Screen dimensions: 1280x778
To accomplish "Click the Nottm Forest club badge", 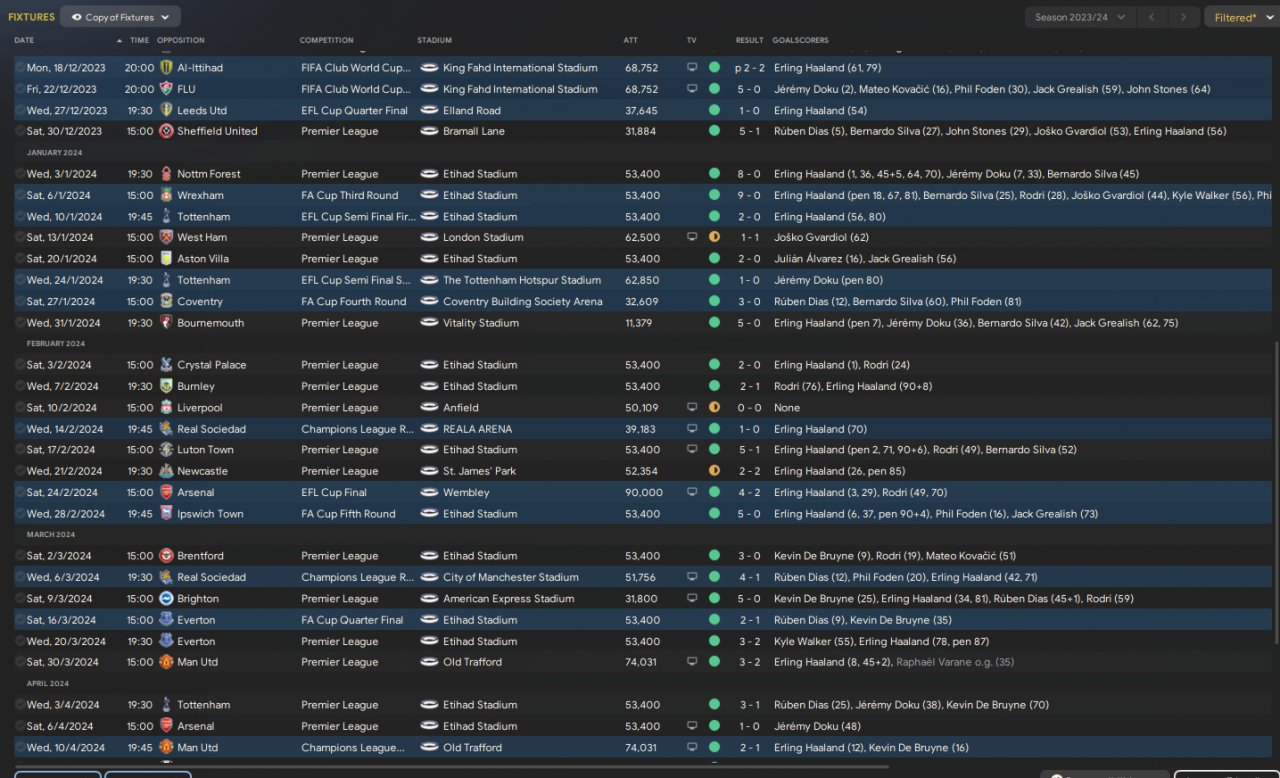I will pos(166,174).
